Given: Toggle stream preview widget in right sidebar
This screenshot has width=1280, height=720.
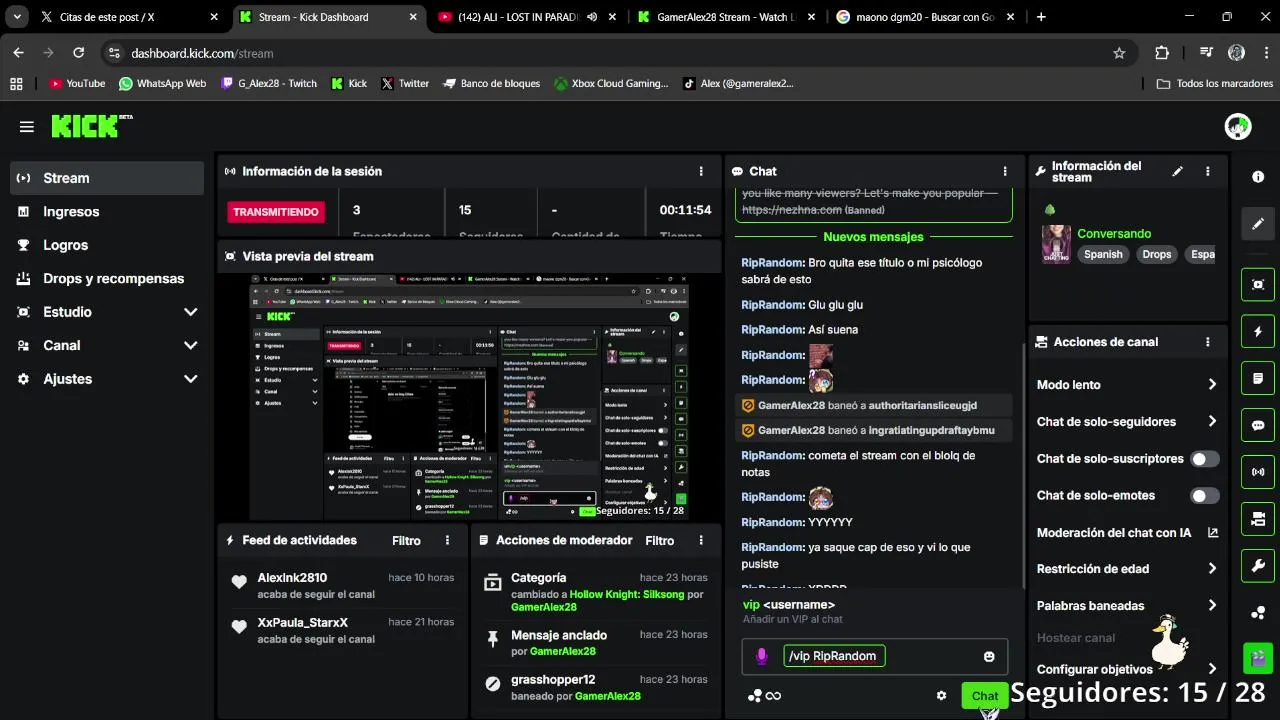Looking at the screenshot, I should [x=1258, y=284].
